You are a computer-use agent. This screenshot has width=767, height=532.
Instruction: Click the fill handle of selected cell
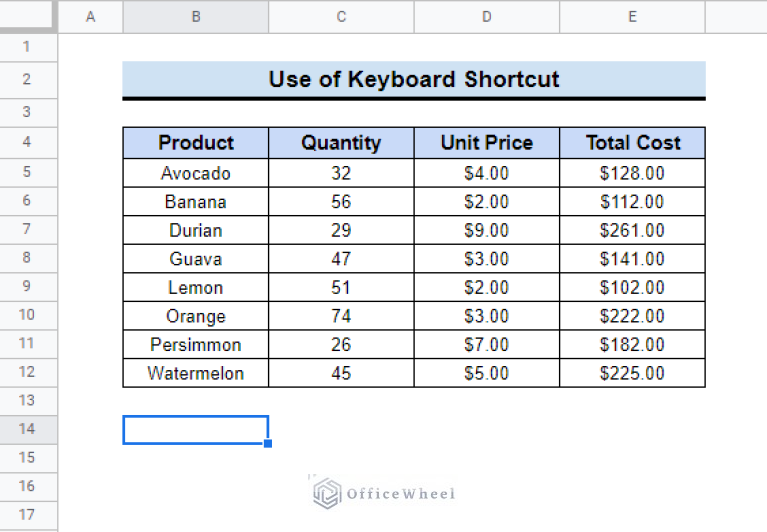268,443
